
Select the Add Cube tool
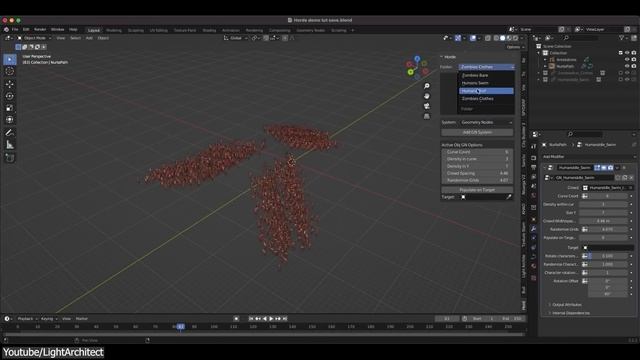click(10, 158)
